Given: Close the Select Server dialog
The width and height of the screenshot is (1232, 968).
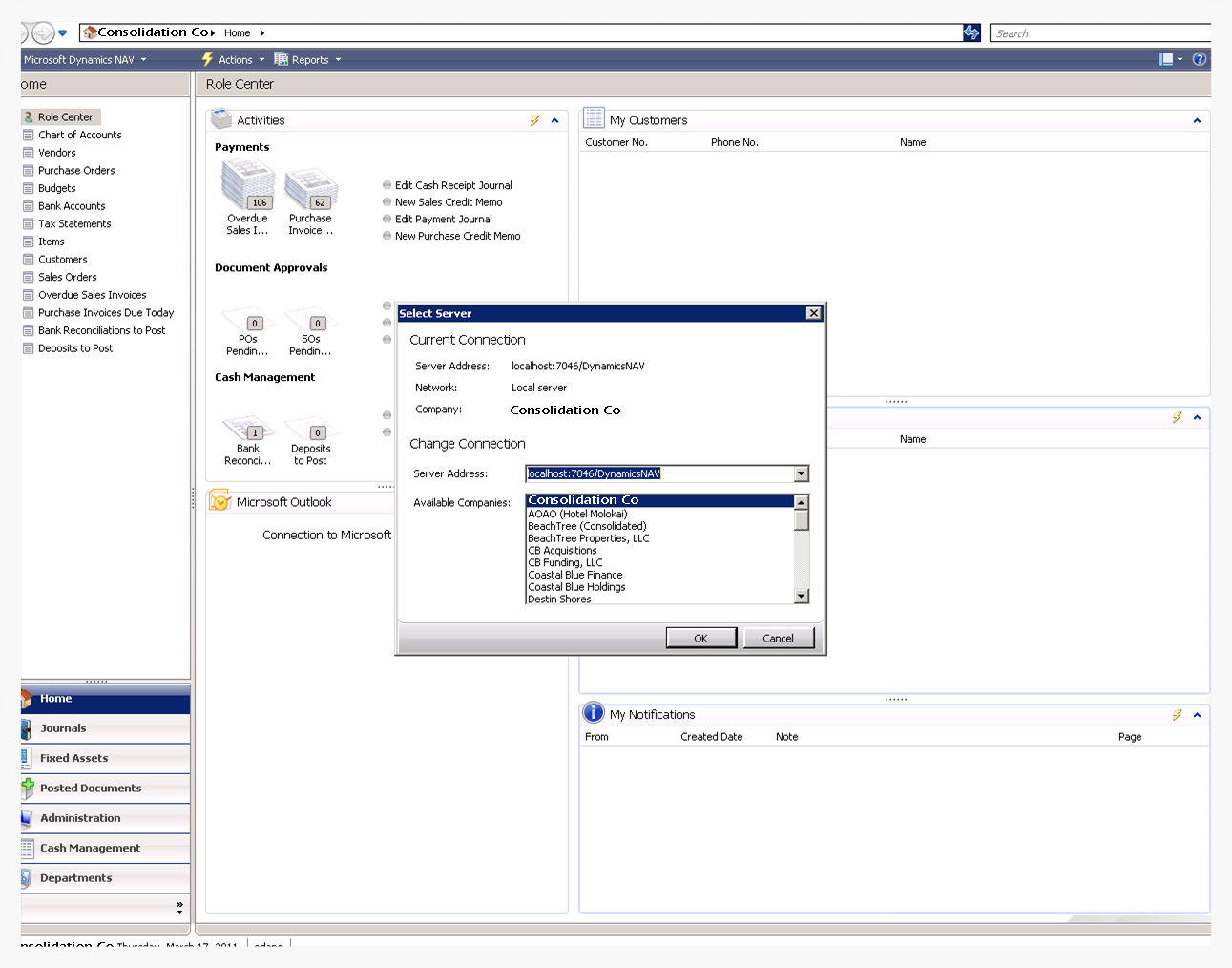Looking at the screenshot, I should tap(813, 313).
